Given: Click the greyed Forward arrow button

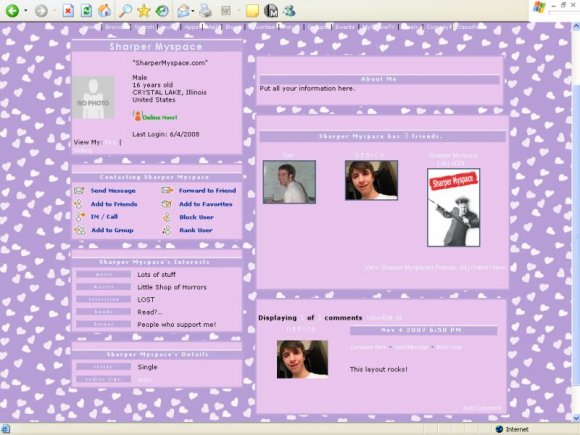Looking at the screenshot, I should click(x=41, y=10).
